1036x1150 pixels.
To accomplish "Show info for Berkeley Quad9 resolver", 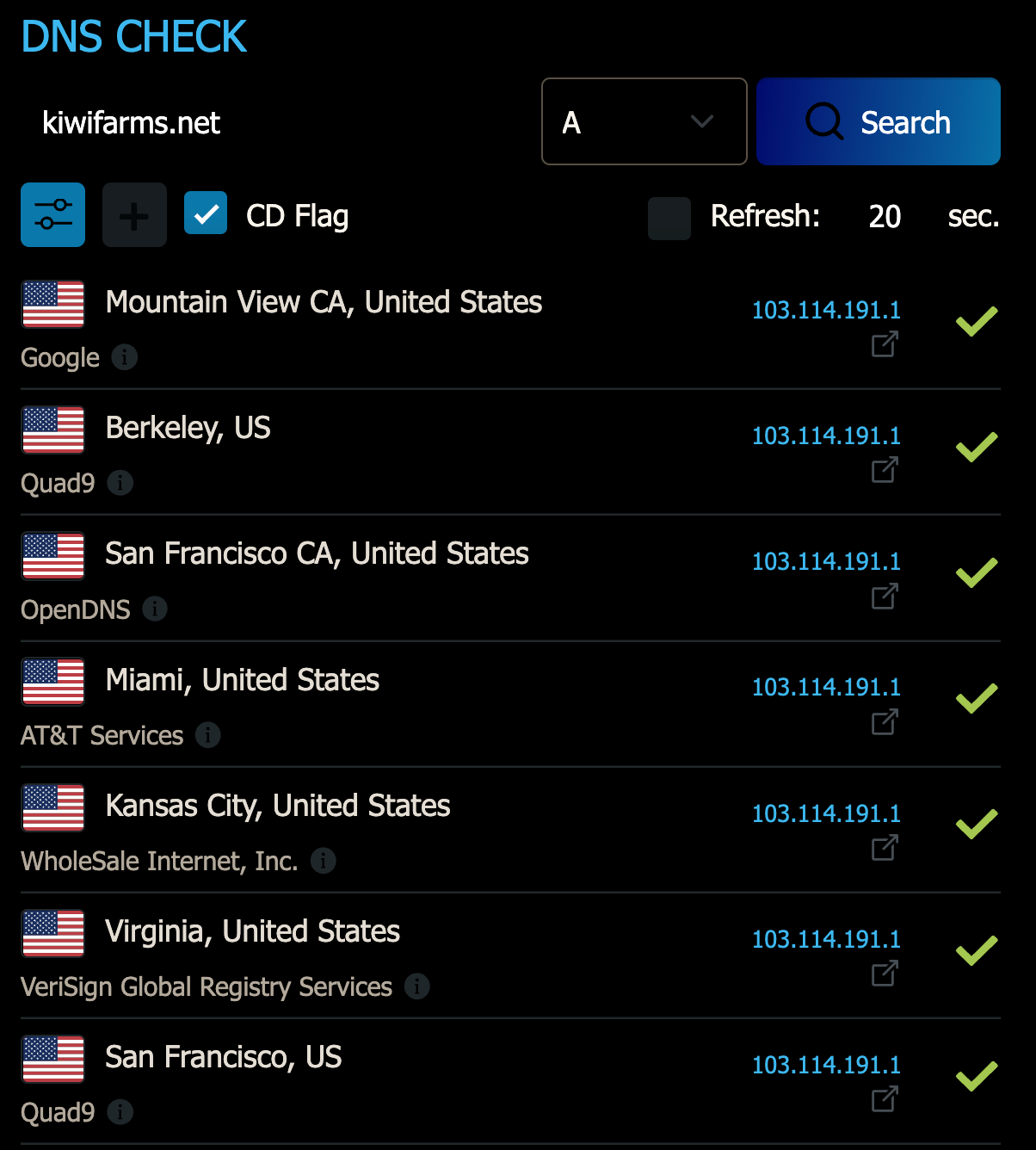I will [x=120, y=482].
